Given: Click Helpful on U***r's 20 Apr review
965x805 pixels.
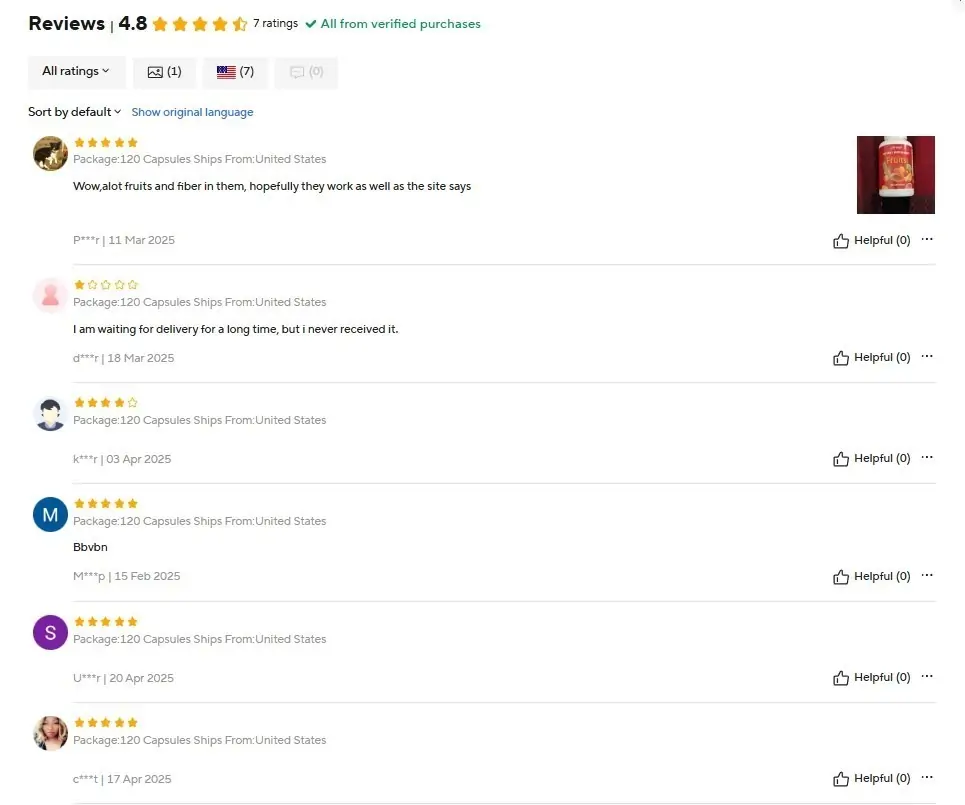Looking at the screenshot, I should tap(871, 678).
